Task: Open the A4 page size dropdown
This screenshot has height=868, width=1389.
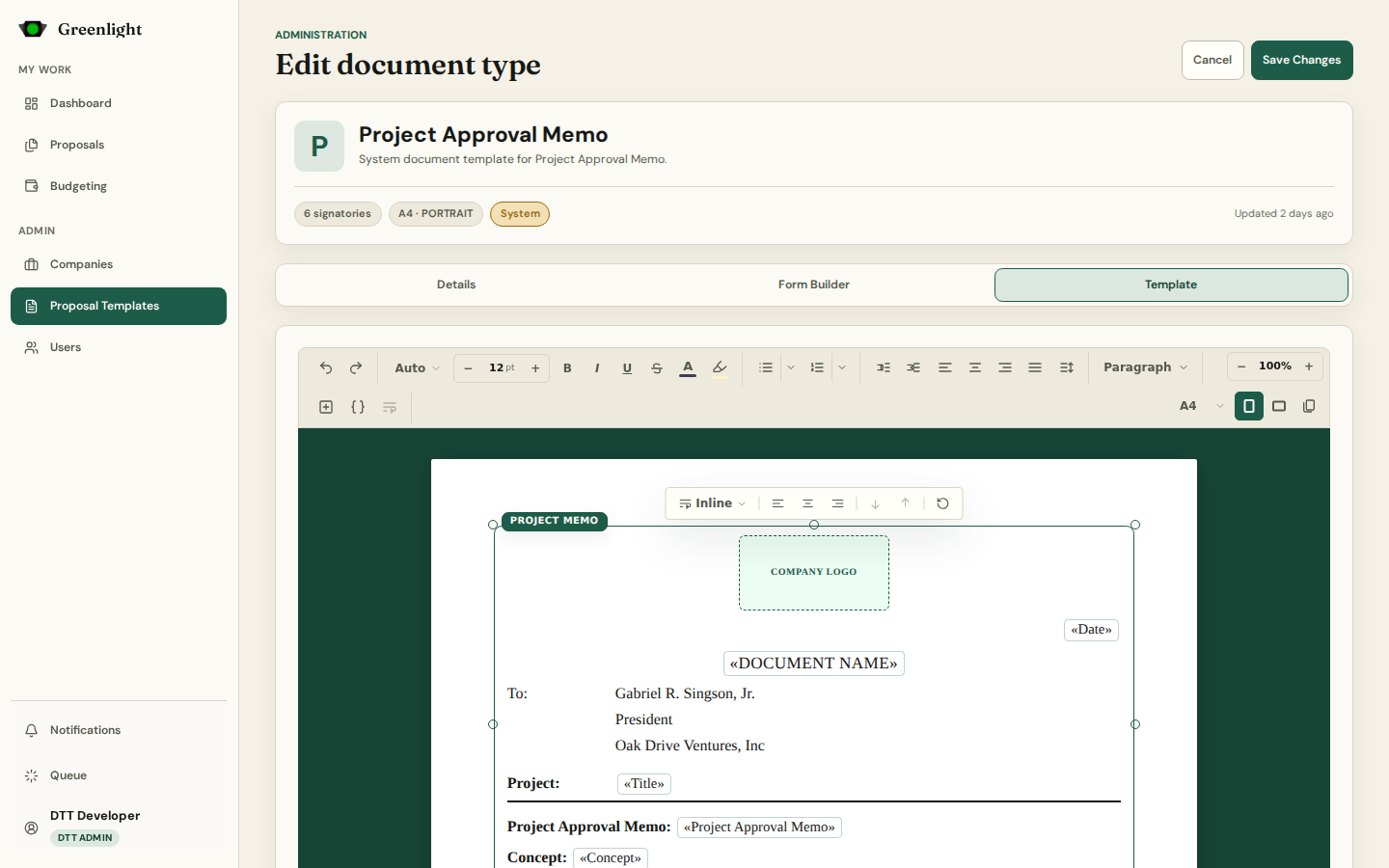Action: point(1201,406)
